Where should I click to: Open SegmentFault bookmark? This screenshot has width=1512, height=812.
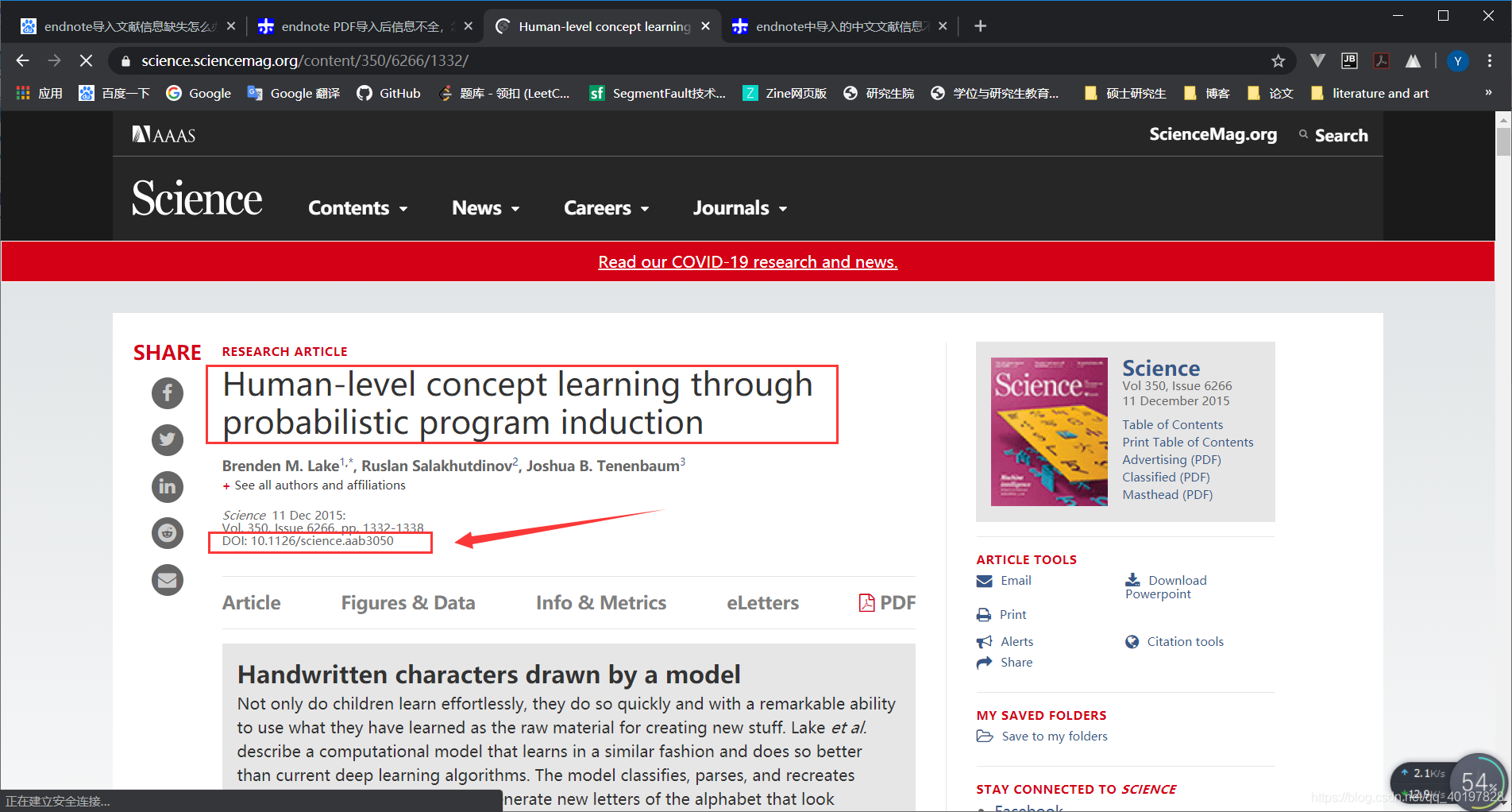tap(657, 94)
